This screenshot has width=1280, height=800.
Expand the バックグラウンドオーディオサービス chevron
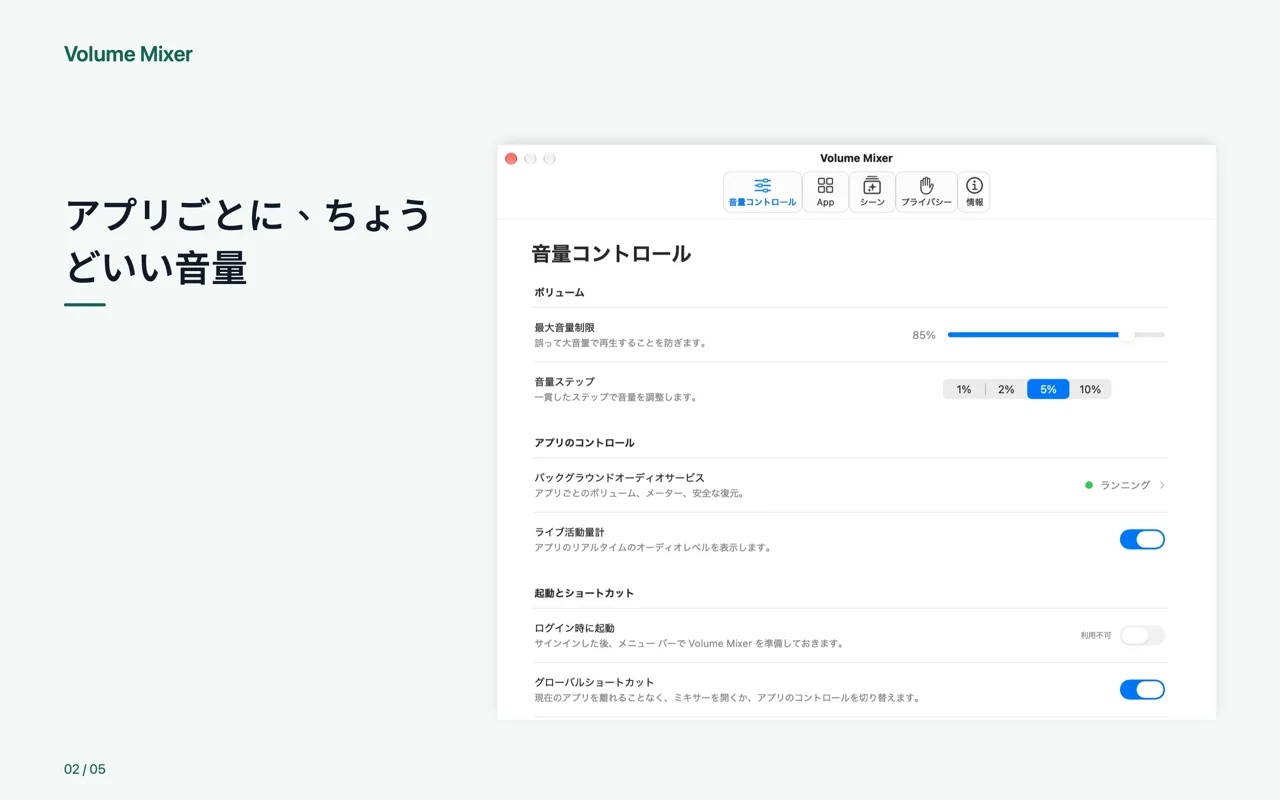click(1162, 485)
